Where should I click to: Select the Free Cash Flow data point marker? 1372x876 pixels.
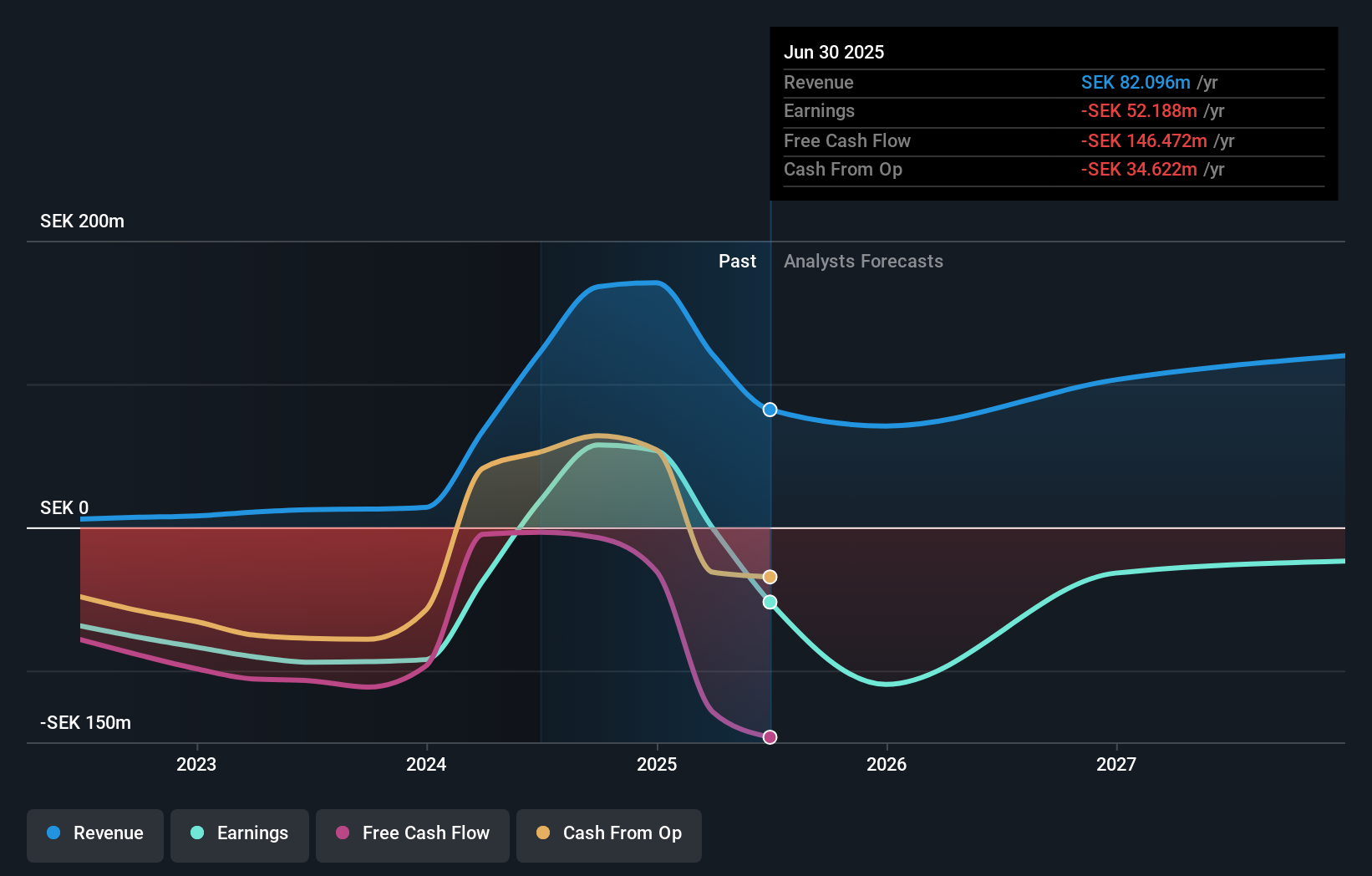(770, 737)
